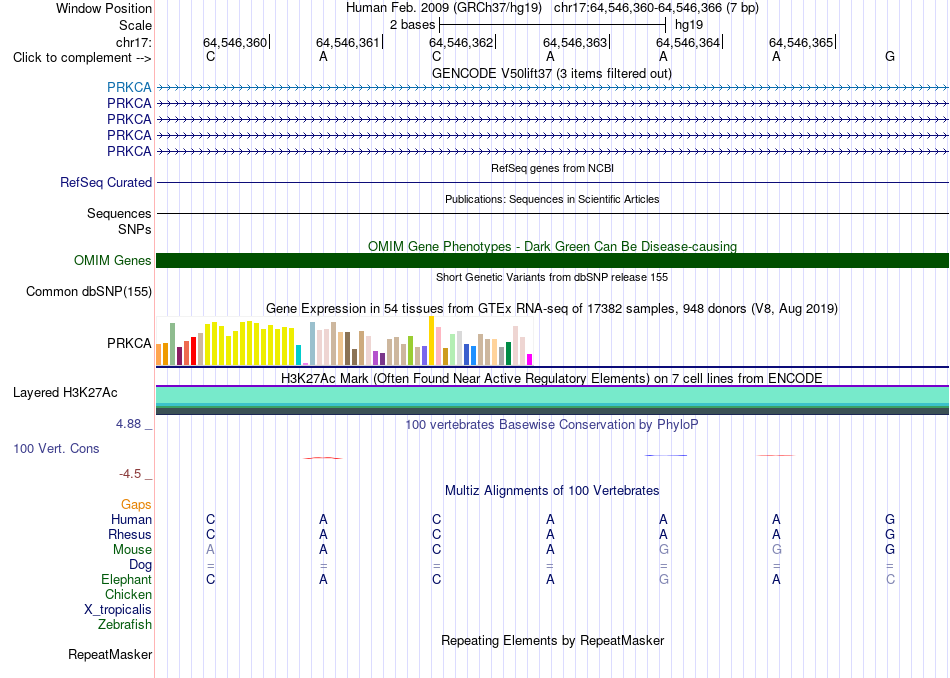
Task: Open the GTEx Gene Expression track title
Action: 552,308
